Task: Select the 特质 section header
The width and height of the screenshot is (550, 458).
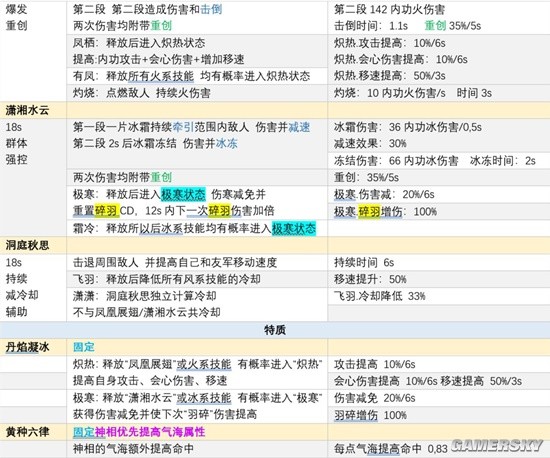Action: [275, 330]
